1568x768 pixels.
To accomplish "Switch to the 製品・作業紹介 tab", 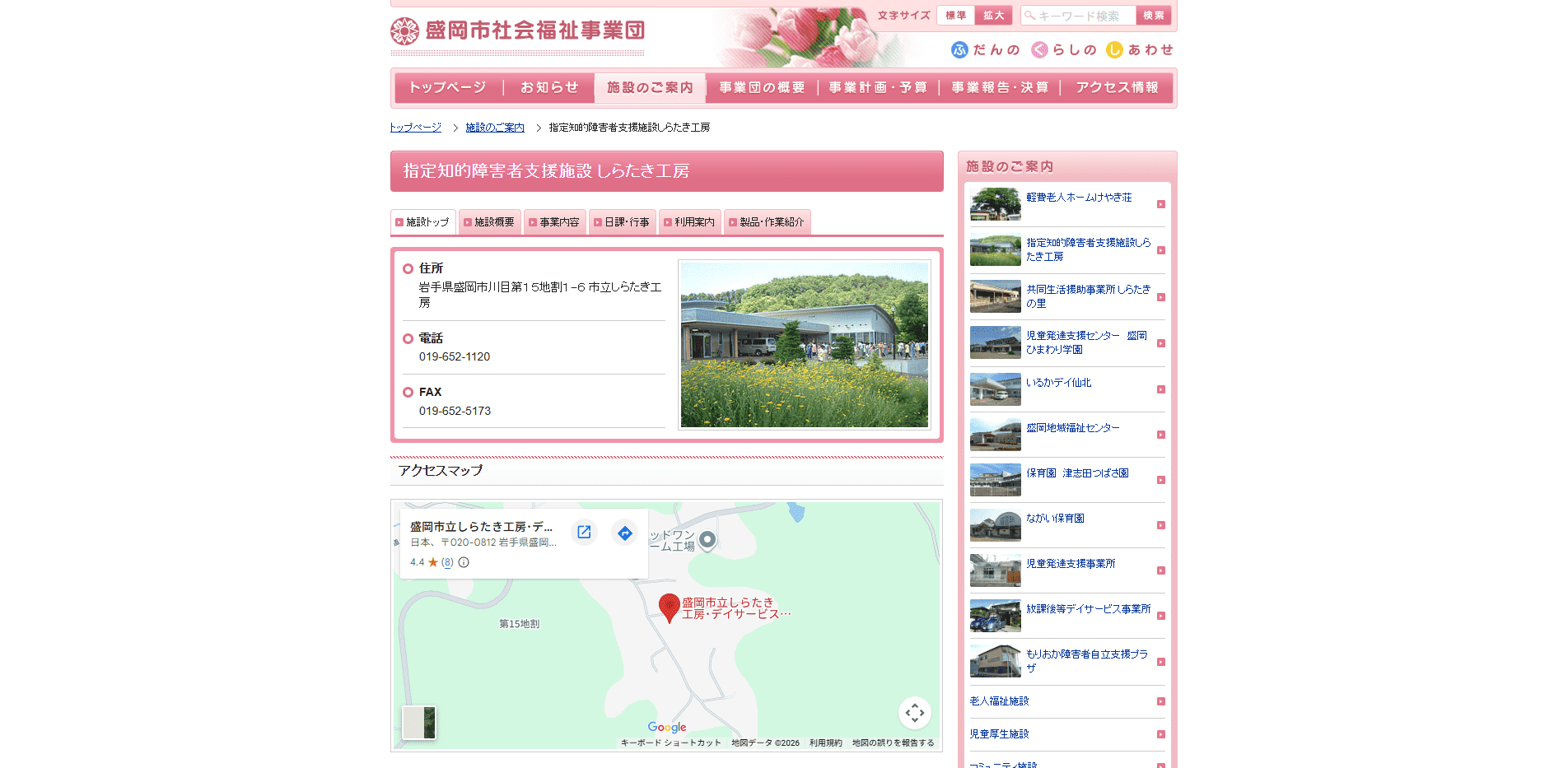I will point(767,222).
